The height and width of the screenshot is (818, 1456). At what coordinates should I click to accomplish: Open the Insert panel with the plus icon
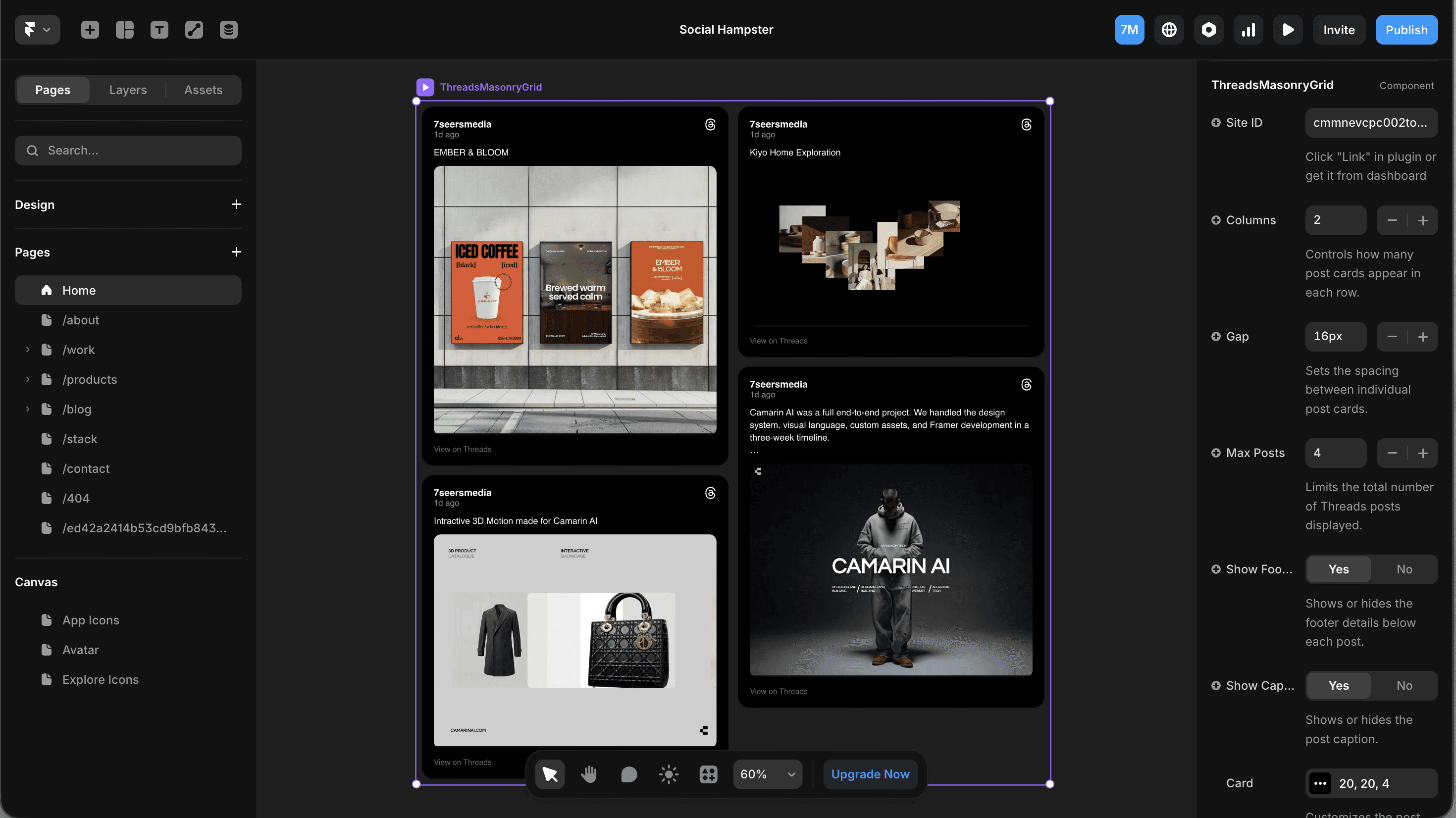pyautogui.click(x=89, y=29)
